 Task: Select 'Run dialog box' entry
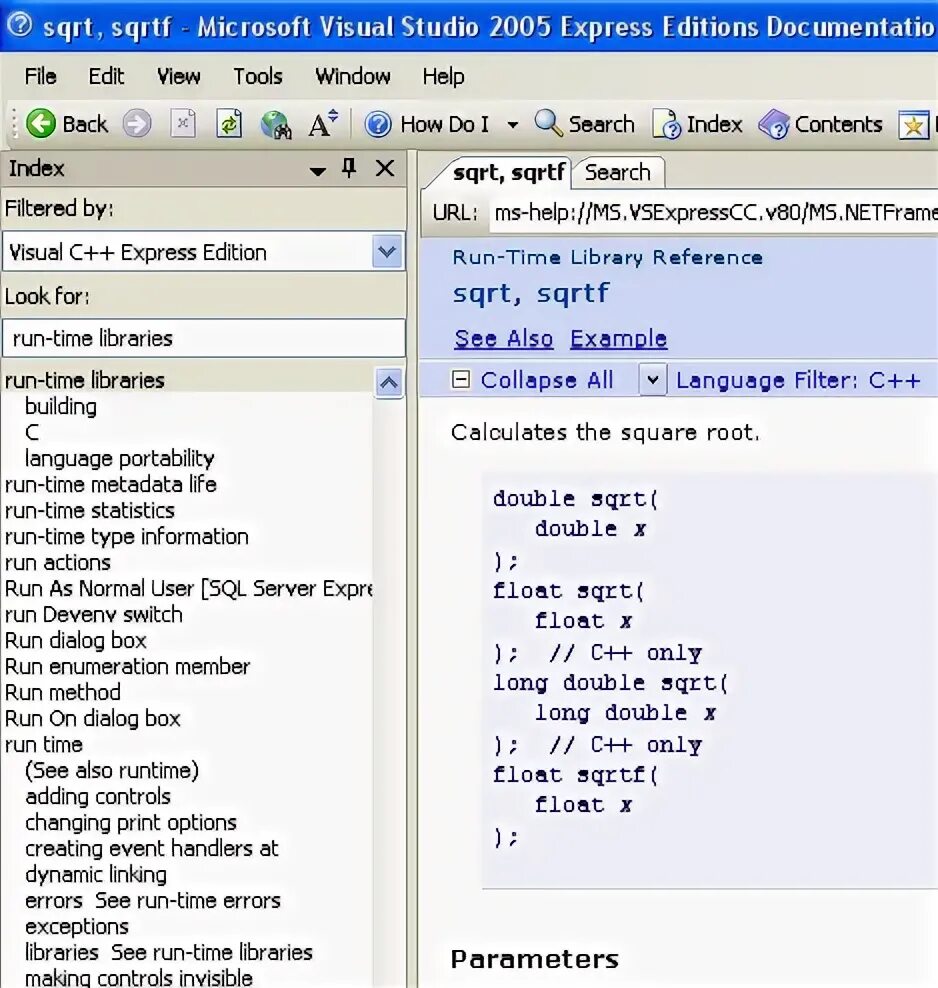[x=76, y=640]
